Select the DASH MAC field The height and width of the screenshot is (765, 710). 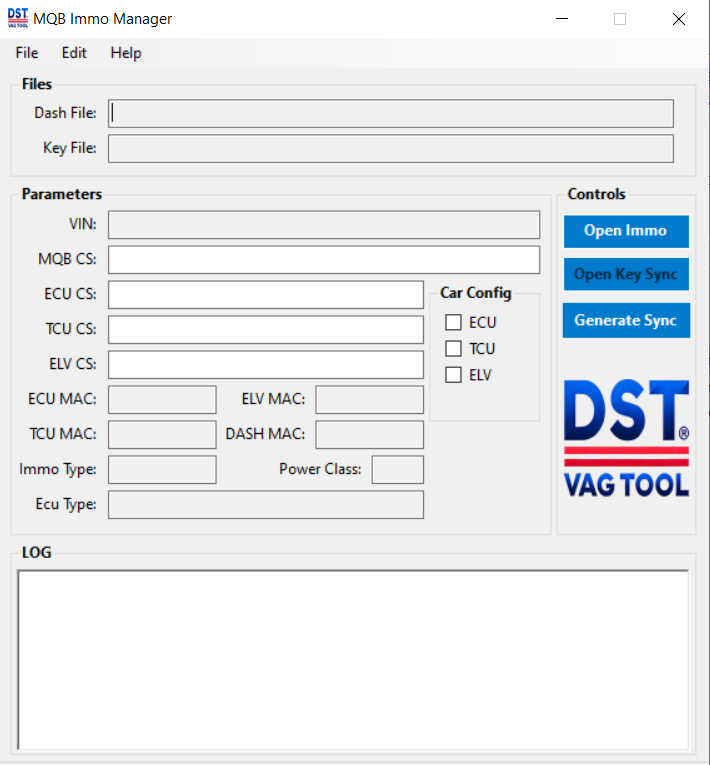[x=369, y=435]
